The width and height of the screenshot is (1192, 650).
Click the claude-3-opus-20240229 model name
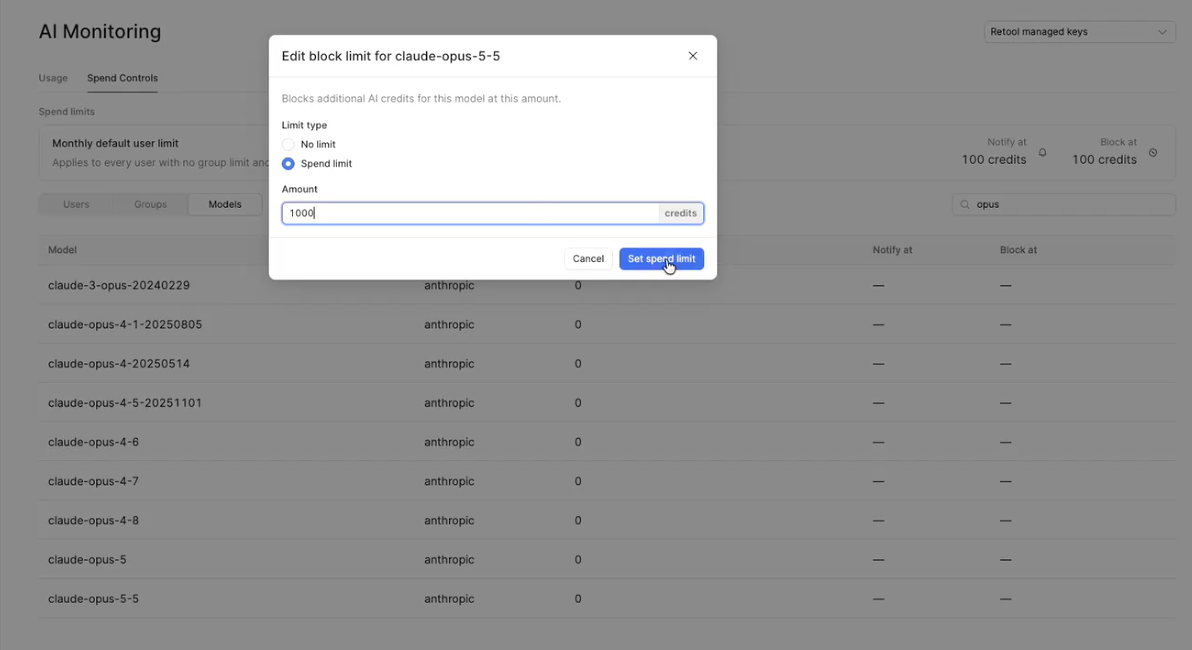119,285
